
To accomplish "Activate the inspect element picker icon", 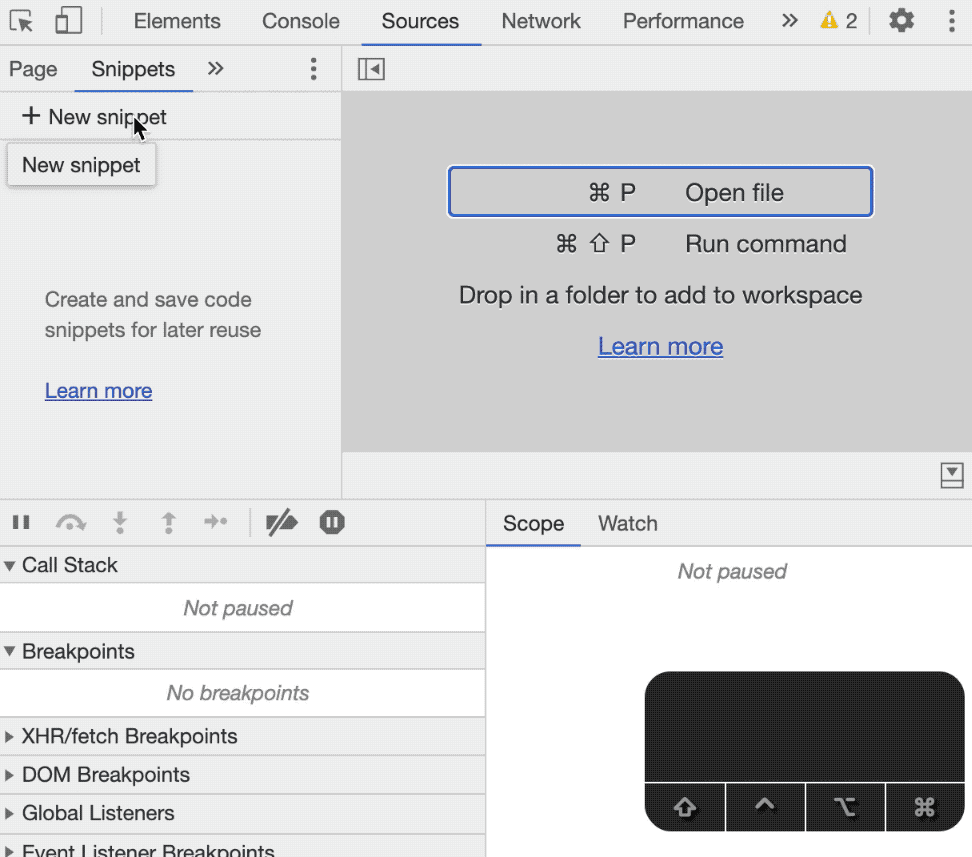I will 21,21.
